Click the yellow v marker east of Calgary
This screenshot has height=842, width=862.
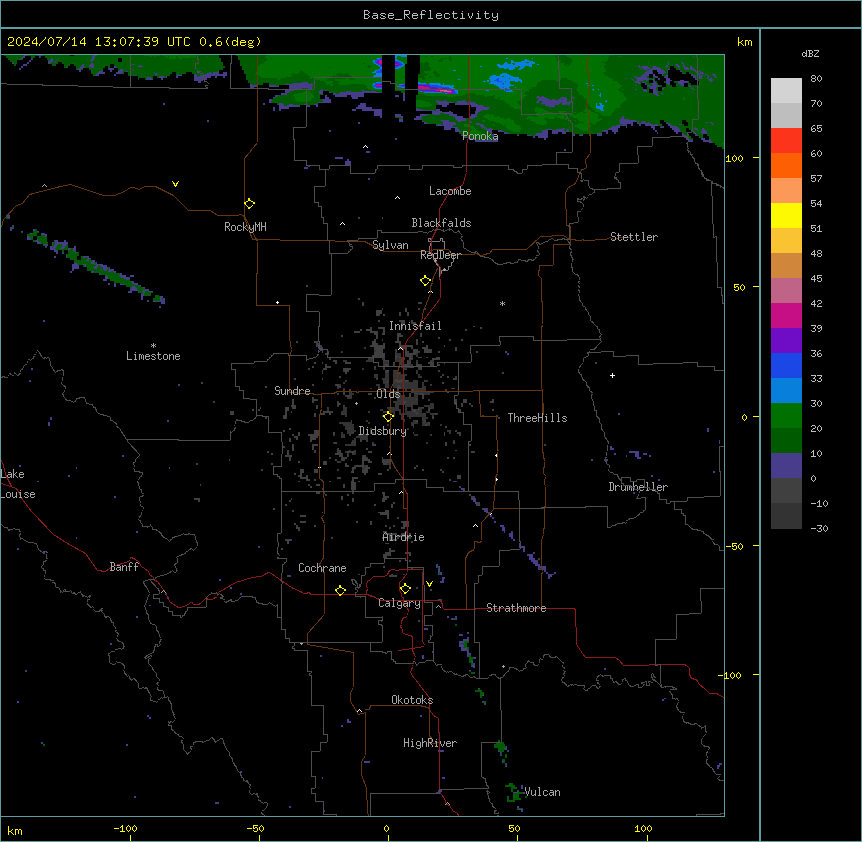[429, 584]
